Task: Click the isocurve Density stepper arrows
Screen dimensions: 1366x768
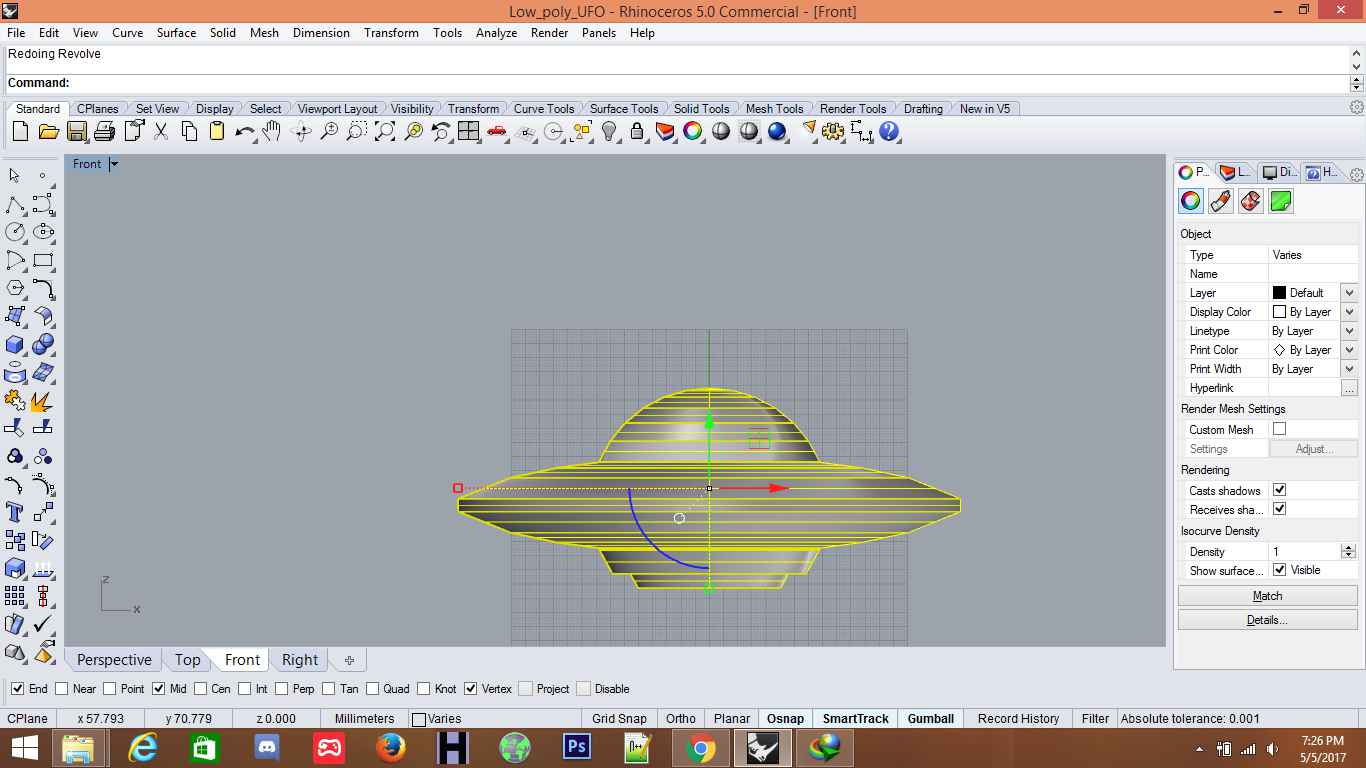Action: [1348, 552]
